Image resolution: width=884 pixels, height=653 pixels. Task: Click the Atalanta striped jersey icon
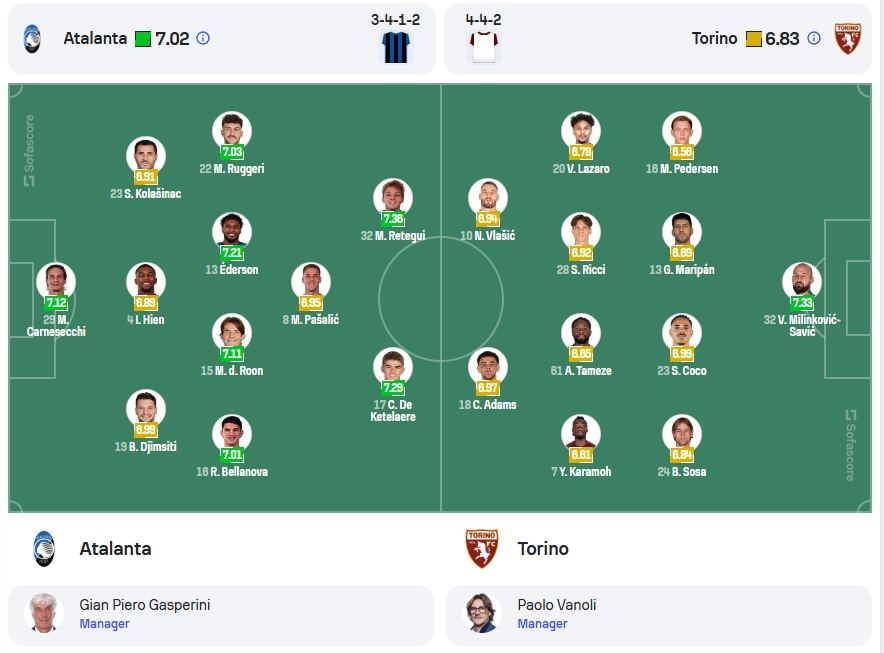pos(396,47)
